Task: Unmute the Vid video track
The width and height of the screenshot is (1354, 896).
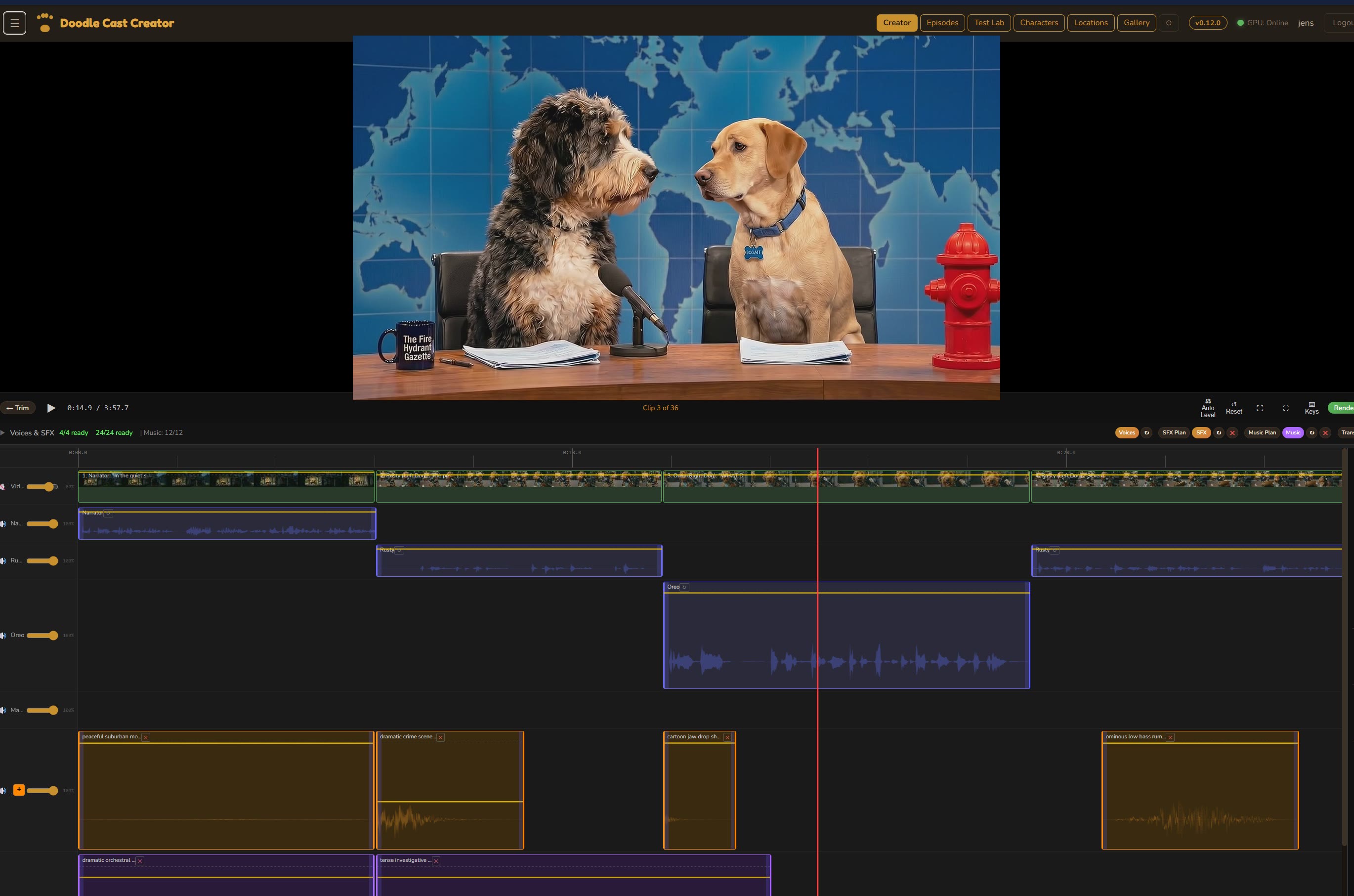Action: tap(4, 486)
